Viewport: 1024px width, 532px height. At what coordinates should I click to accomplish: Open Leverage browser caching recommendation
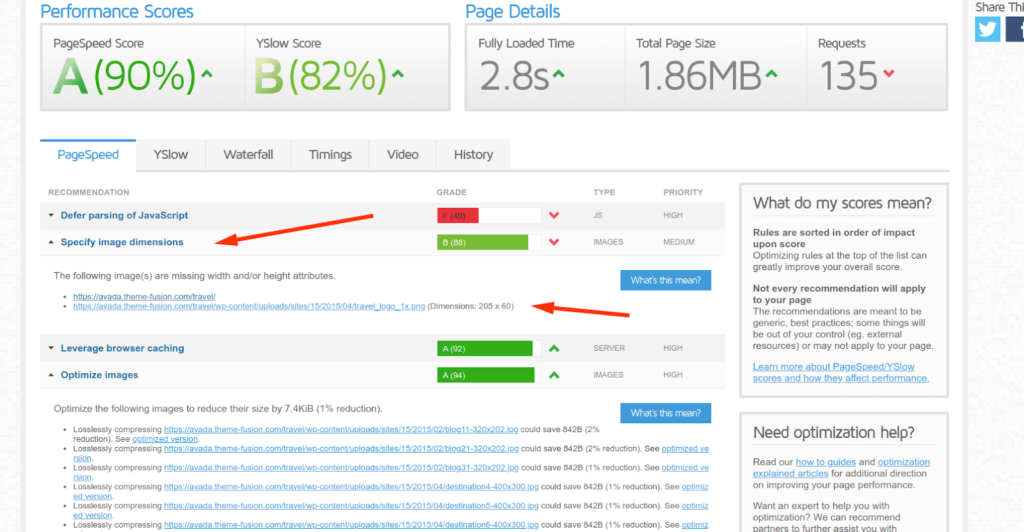tap(122, 349)
